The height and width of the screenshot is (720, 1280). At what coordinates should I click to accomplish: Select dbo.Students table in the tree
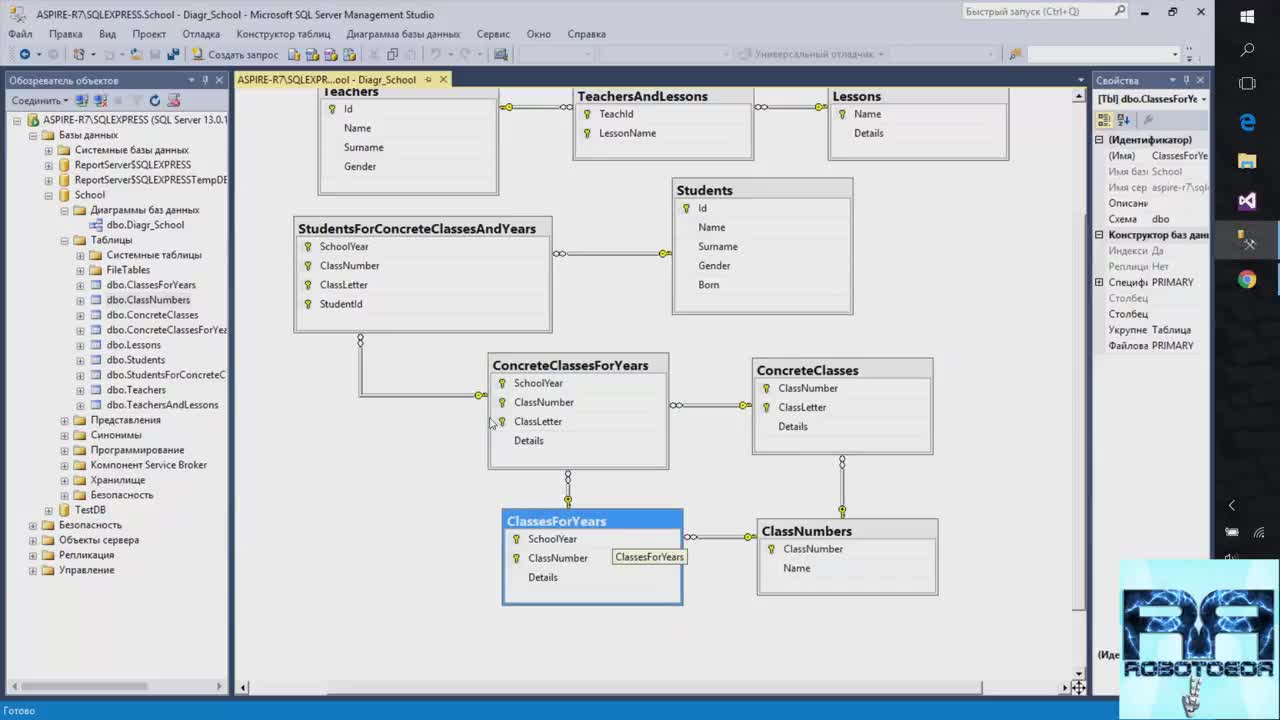pos(135,360)
